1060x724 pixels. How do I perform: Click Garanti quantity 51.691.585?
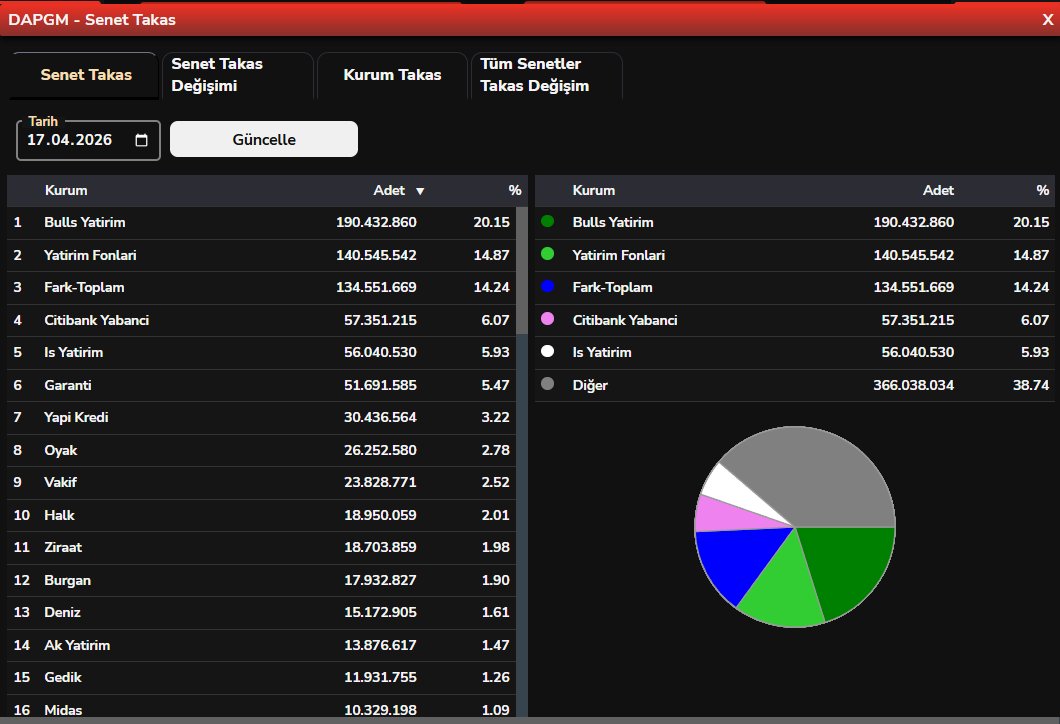pyautogui.click(x=380, y=385)
